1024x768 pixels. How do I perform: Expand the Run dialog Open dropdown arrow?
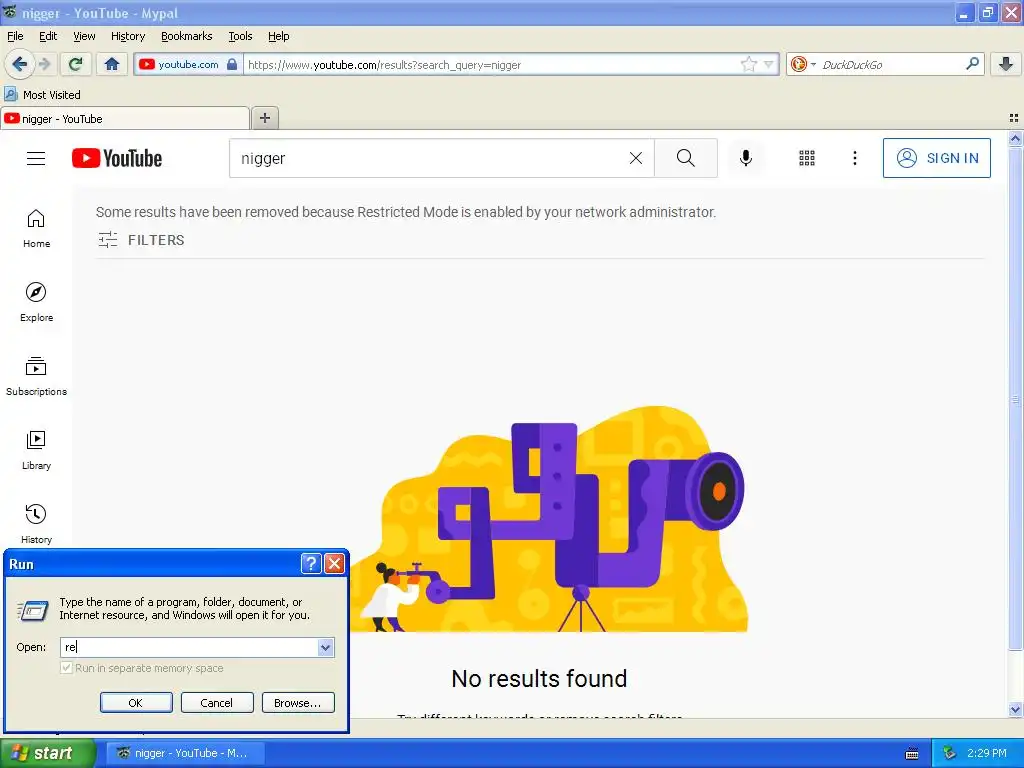pyautogui.click(x=325, y=647)
